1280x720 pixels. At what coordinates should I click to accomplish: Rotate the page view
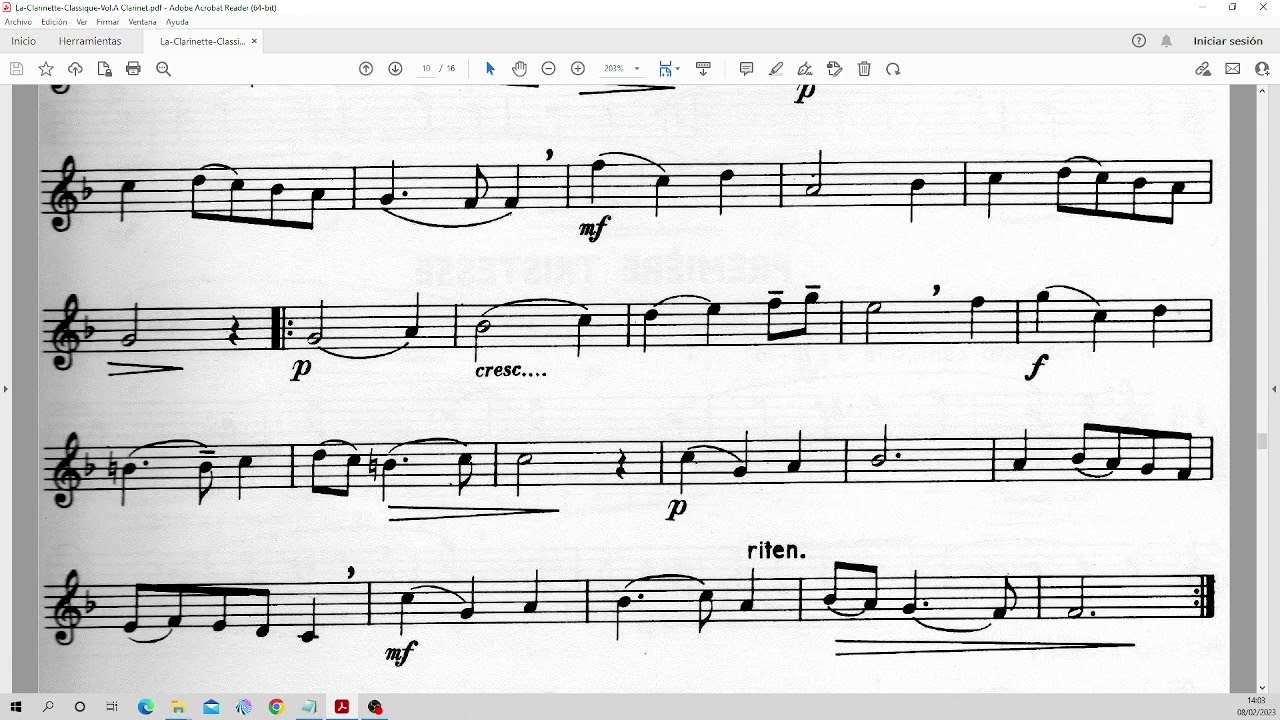point(894,69)
